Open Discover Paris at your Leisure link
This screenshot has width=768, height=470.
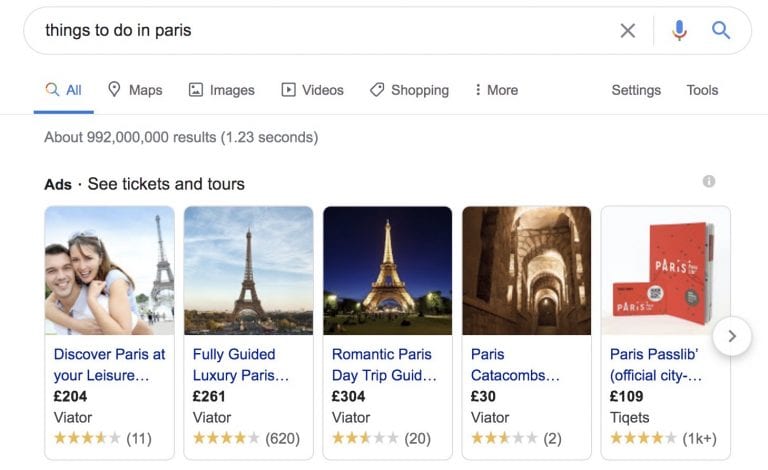109,365
